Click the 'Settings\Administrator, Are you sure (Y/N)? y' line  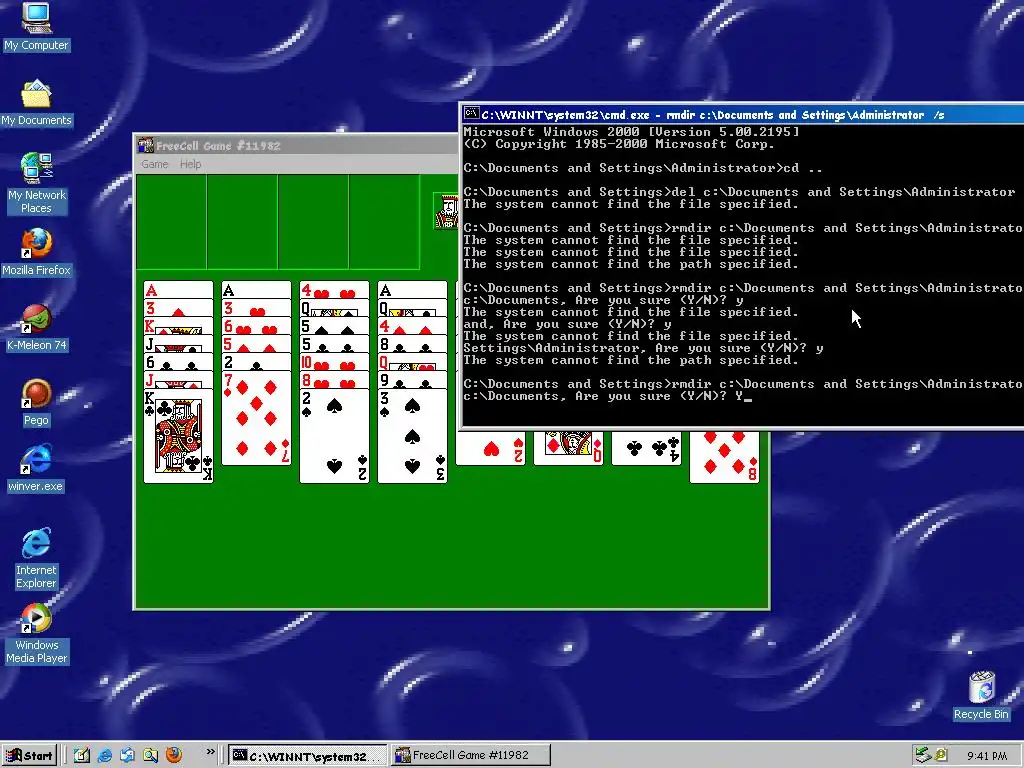click(643, 349)
